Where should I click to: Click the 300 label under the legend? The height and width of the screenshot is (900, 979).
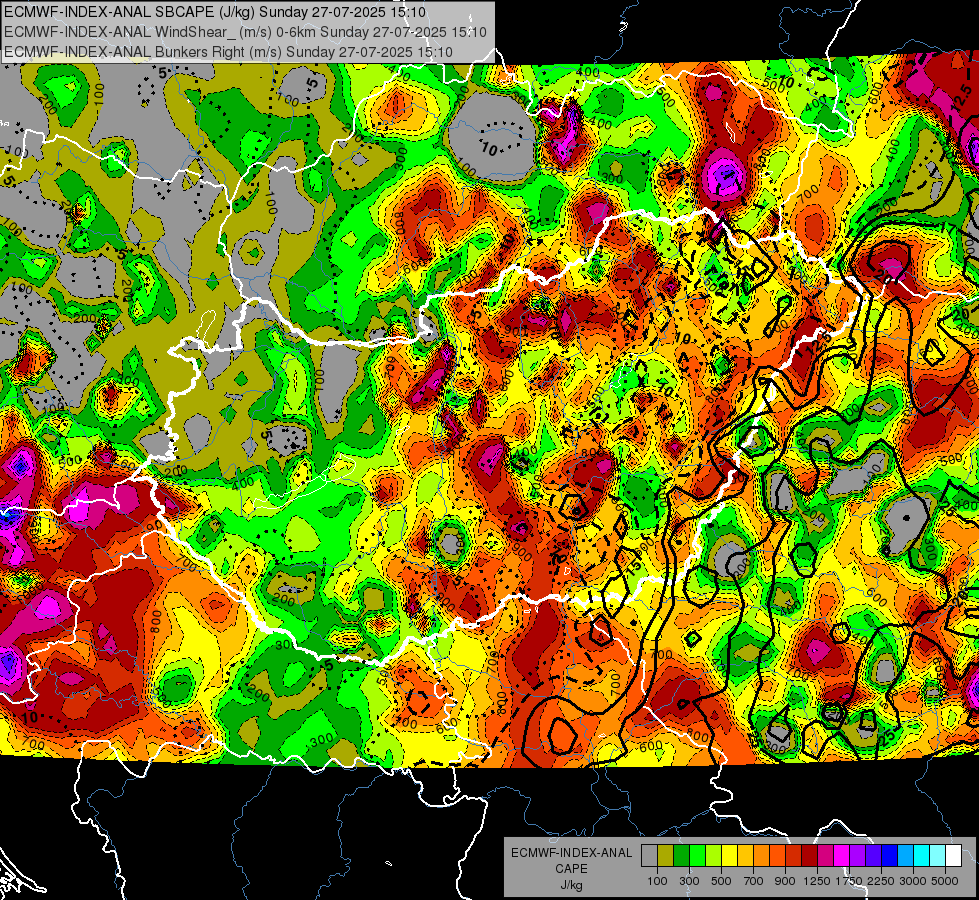pyautogui.click(x=689, y=882)
